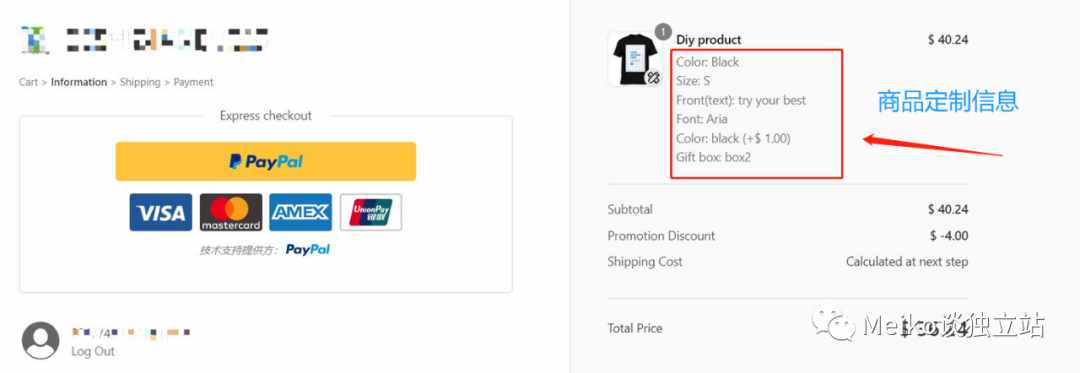Image resolution: width=1080 pixels, height=373 pixels.
Task: Click the WeChat watermark icon
Action: click(833, 325)
